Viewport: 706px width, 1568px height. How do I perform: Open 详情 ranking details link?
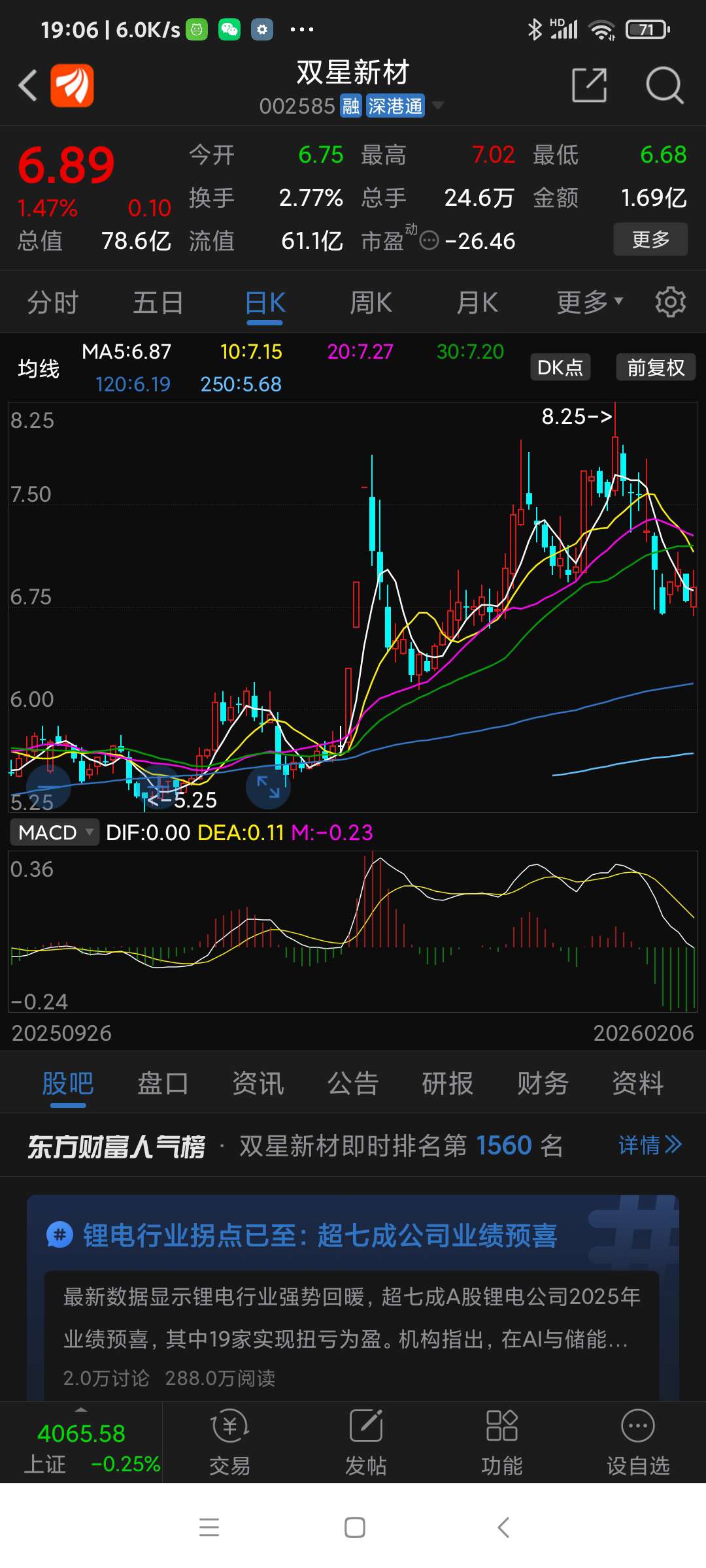coord(650,1145)
